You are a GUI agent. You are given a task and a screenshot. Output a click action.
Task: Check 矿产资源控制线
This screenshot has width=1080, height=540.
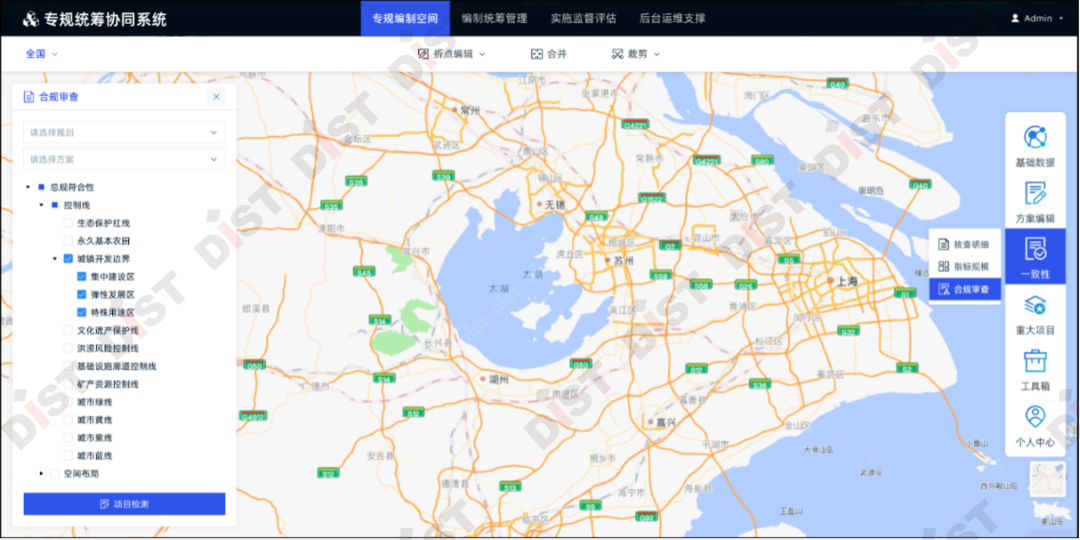[68, 384]
